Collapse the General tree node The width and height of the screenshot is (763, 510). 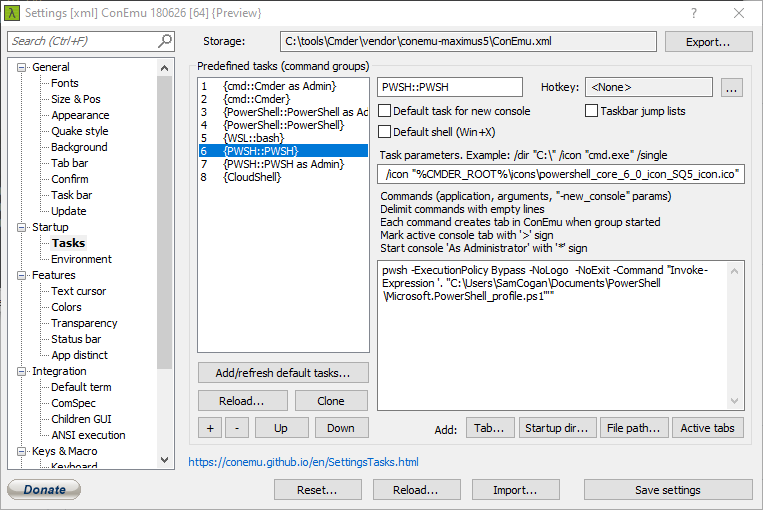tap(21, 67)
